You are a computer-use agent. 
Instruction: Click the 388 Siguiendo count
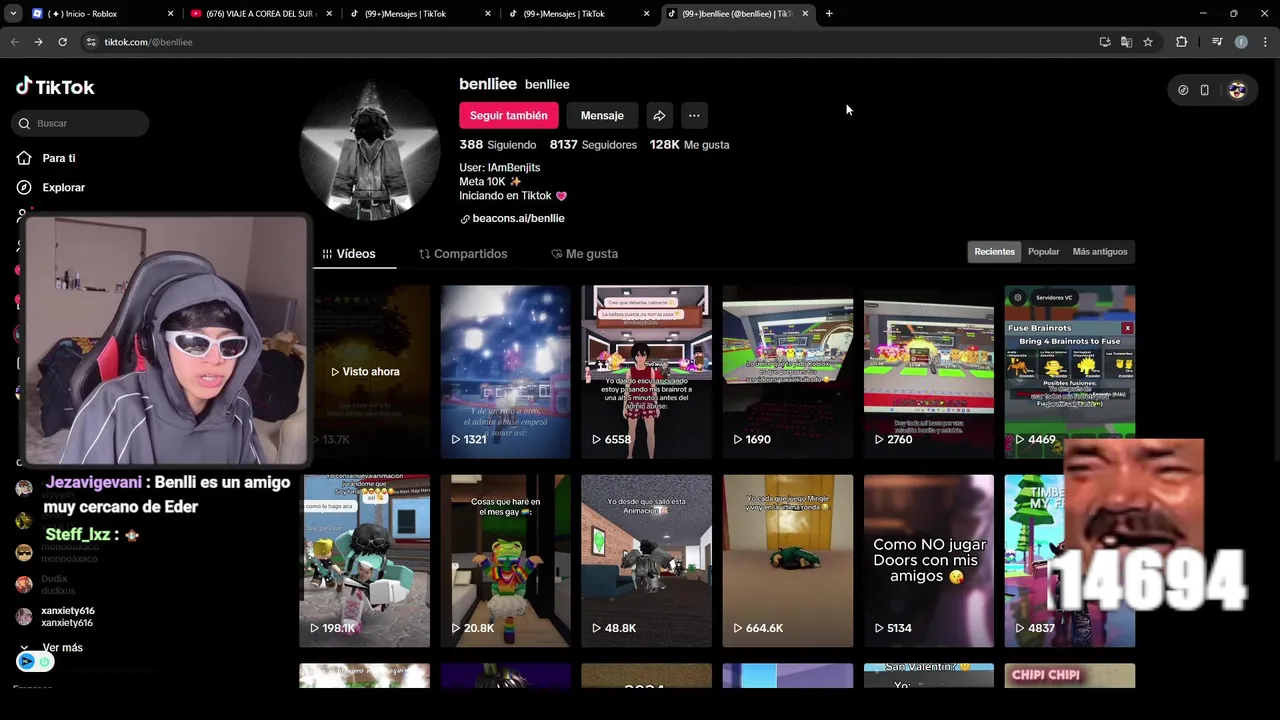coord(497,145)
